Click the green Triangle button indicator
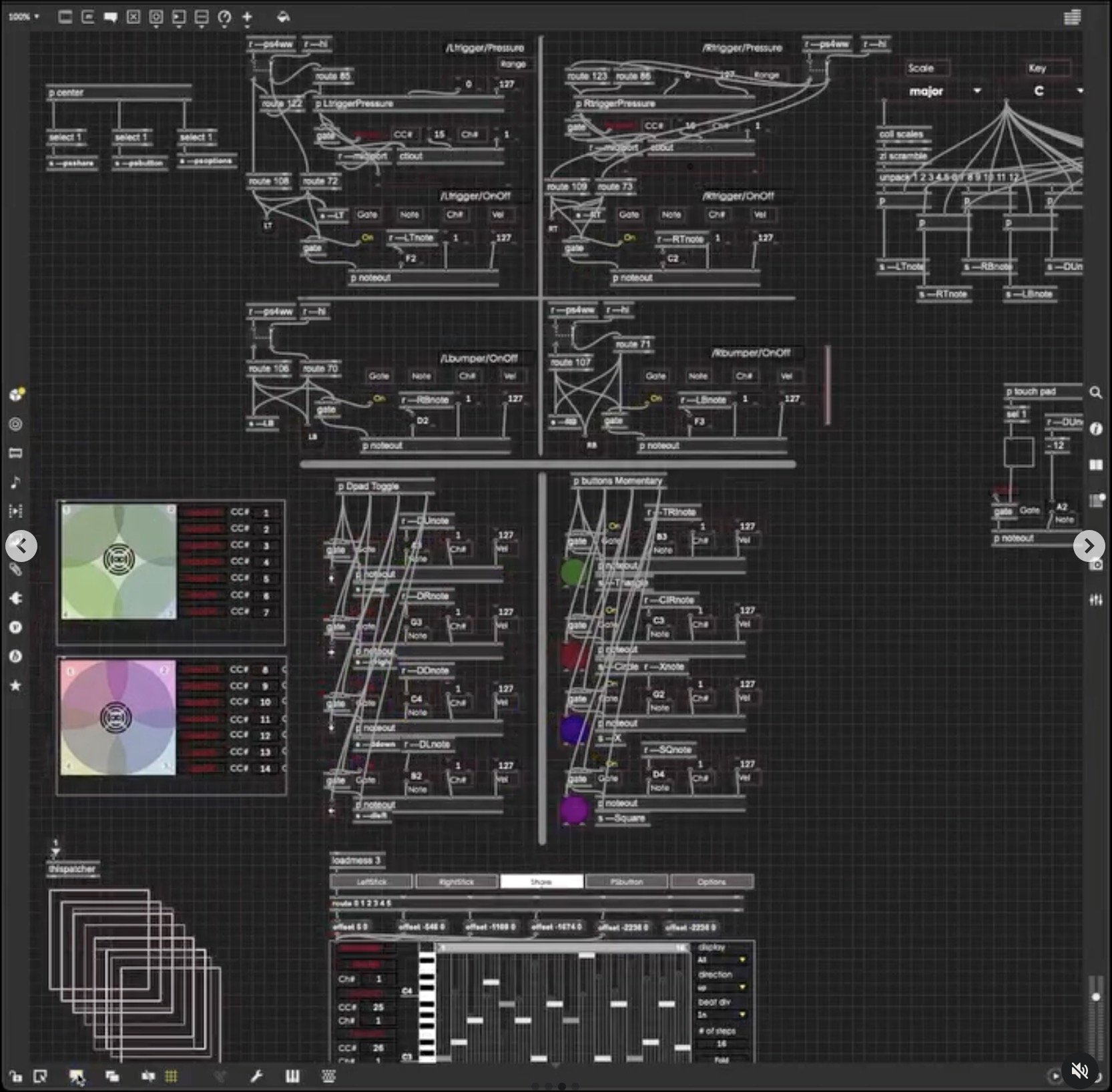Viewport: 1112px width, 1092px height. click(x=573, y=572)
